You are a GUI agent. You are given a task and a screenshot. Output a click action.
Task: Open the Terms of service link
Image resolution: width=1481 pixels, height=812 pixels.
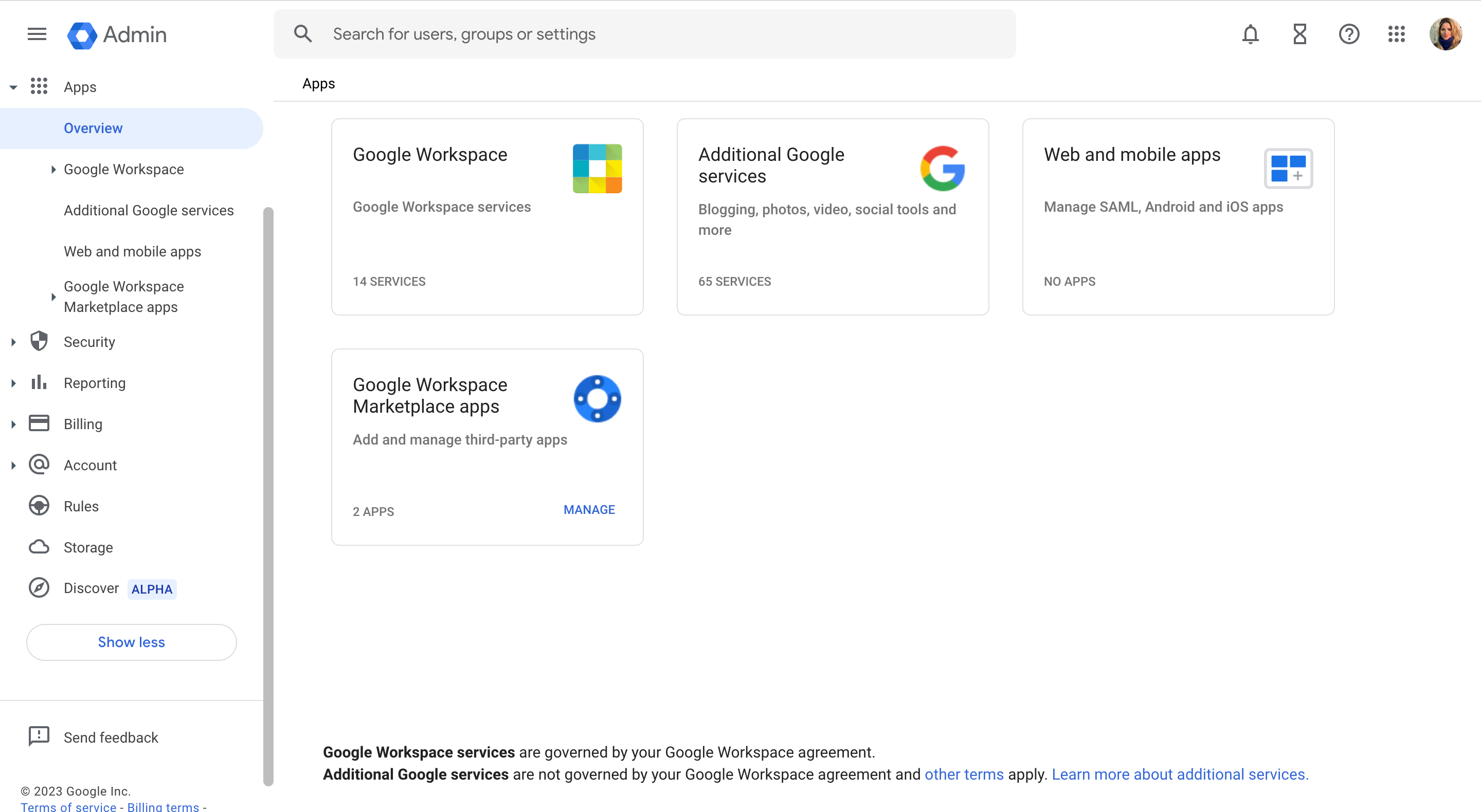coord(67,807)
